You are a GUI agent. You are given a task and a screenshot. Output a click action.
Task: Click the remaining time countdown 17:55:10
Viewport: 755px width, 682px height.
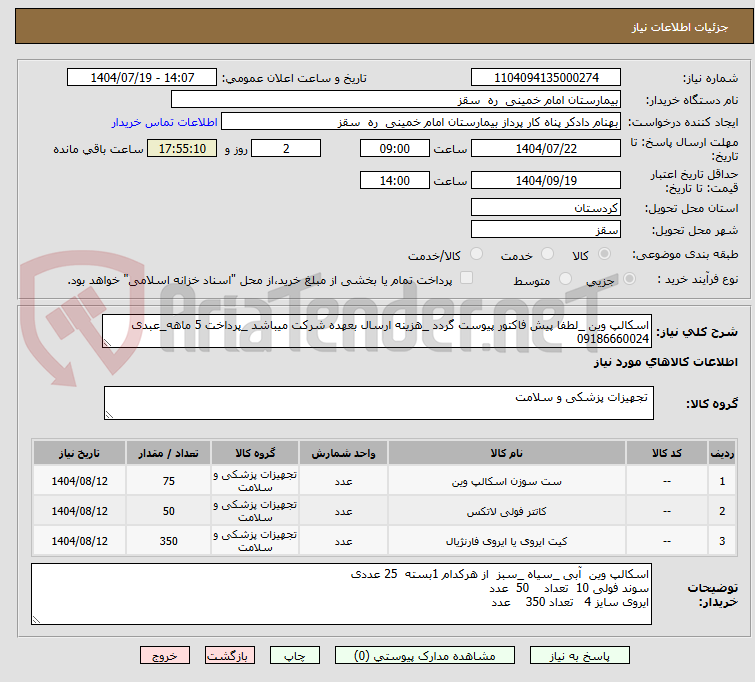[x=182, y=148]
